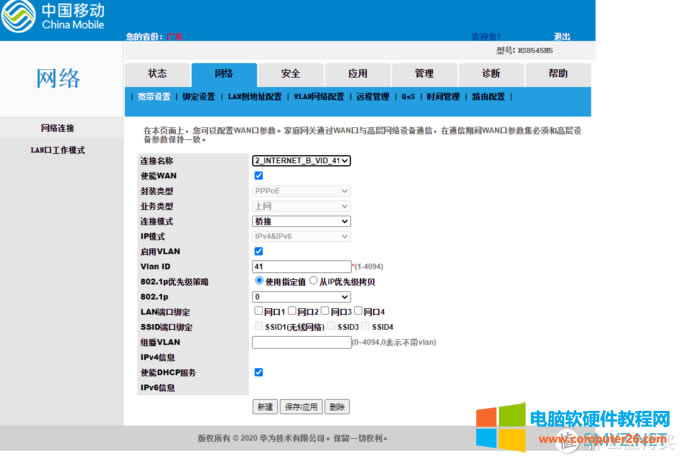Image resolution: width=680 pixels, height=459 pixels.
Task: Open the 诊断 tab
Action: 491,74
